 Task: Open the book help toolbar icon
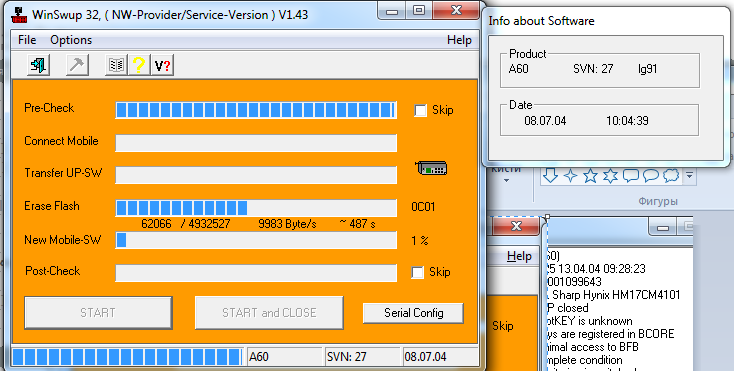click(116, 65)
